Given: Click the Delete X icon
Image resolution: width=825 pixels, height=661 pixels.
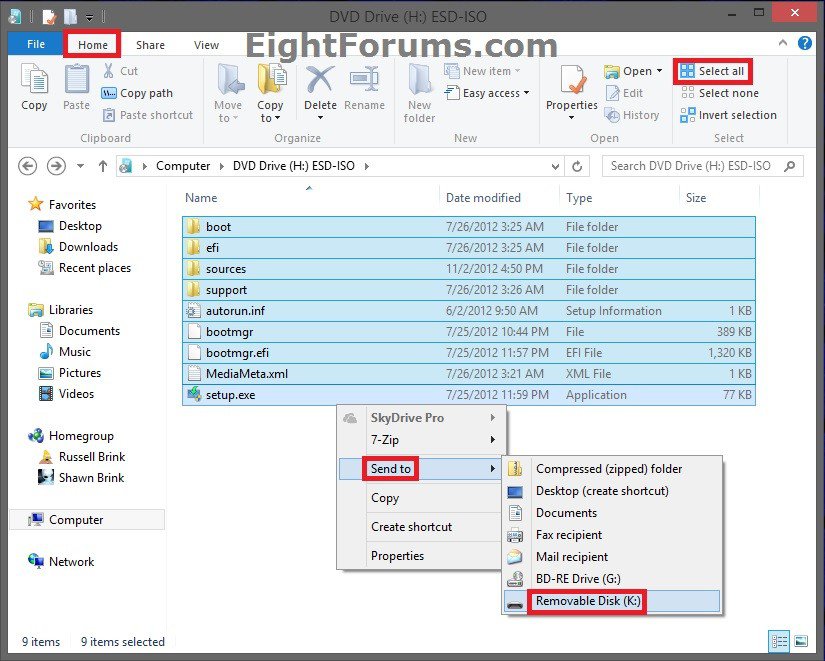Looking at the screenshot, I should (x=320, y=79).
